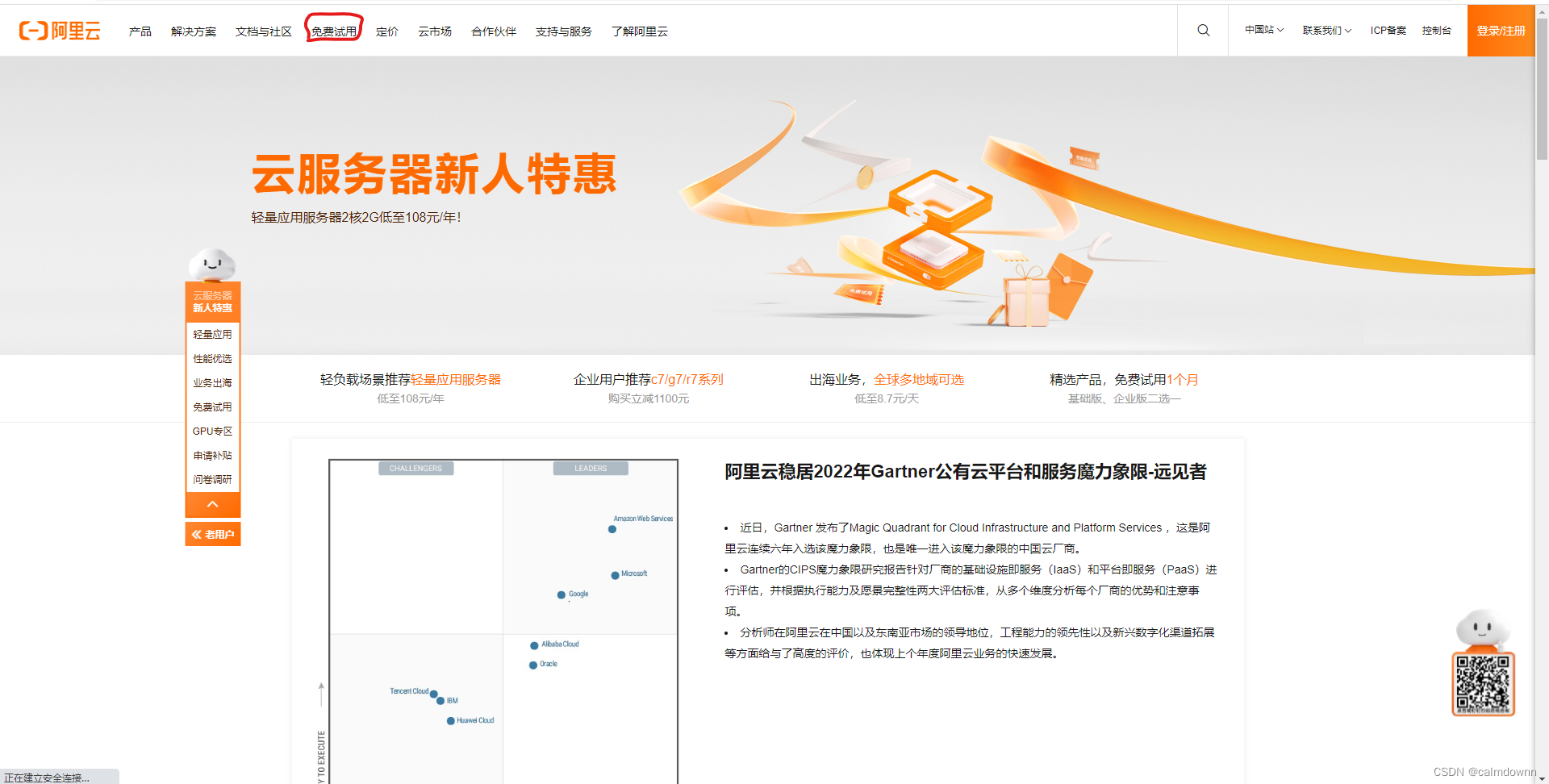Viewport: 1549px width, 784px height.
Task: Click the customer service robot icon
Action: coord(1482,630)
